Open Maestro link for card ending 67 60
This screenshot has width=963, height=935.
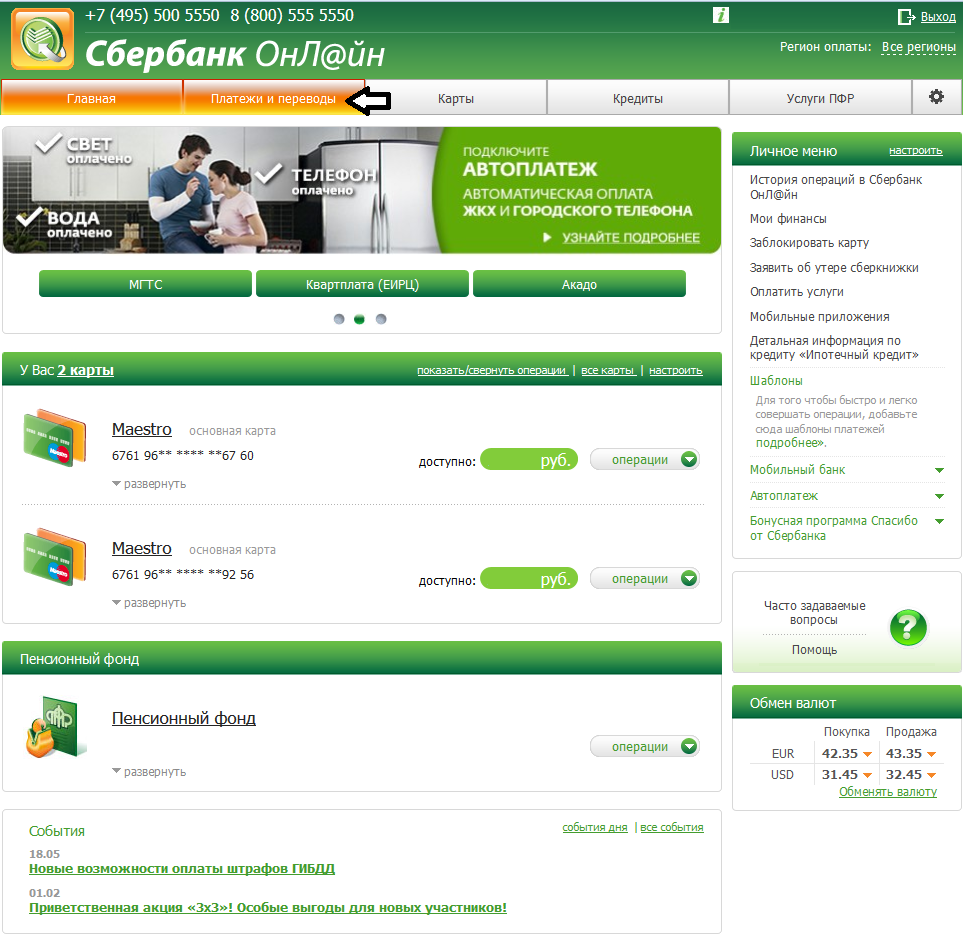coord(142,429)
